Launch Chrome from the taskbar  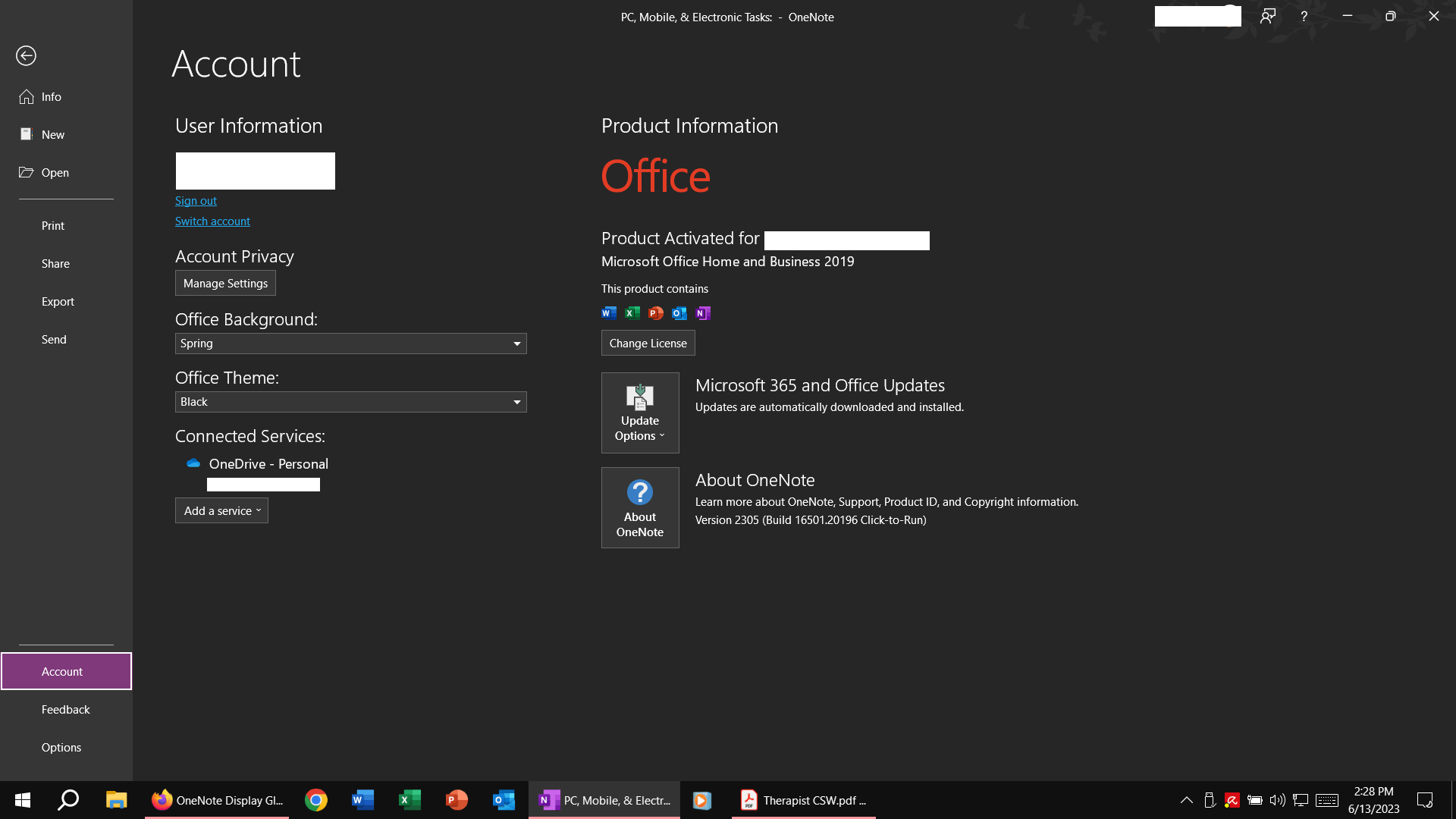click(x=316, y=800)
